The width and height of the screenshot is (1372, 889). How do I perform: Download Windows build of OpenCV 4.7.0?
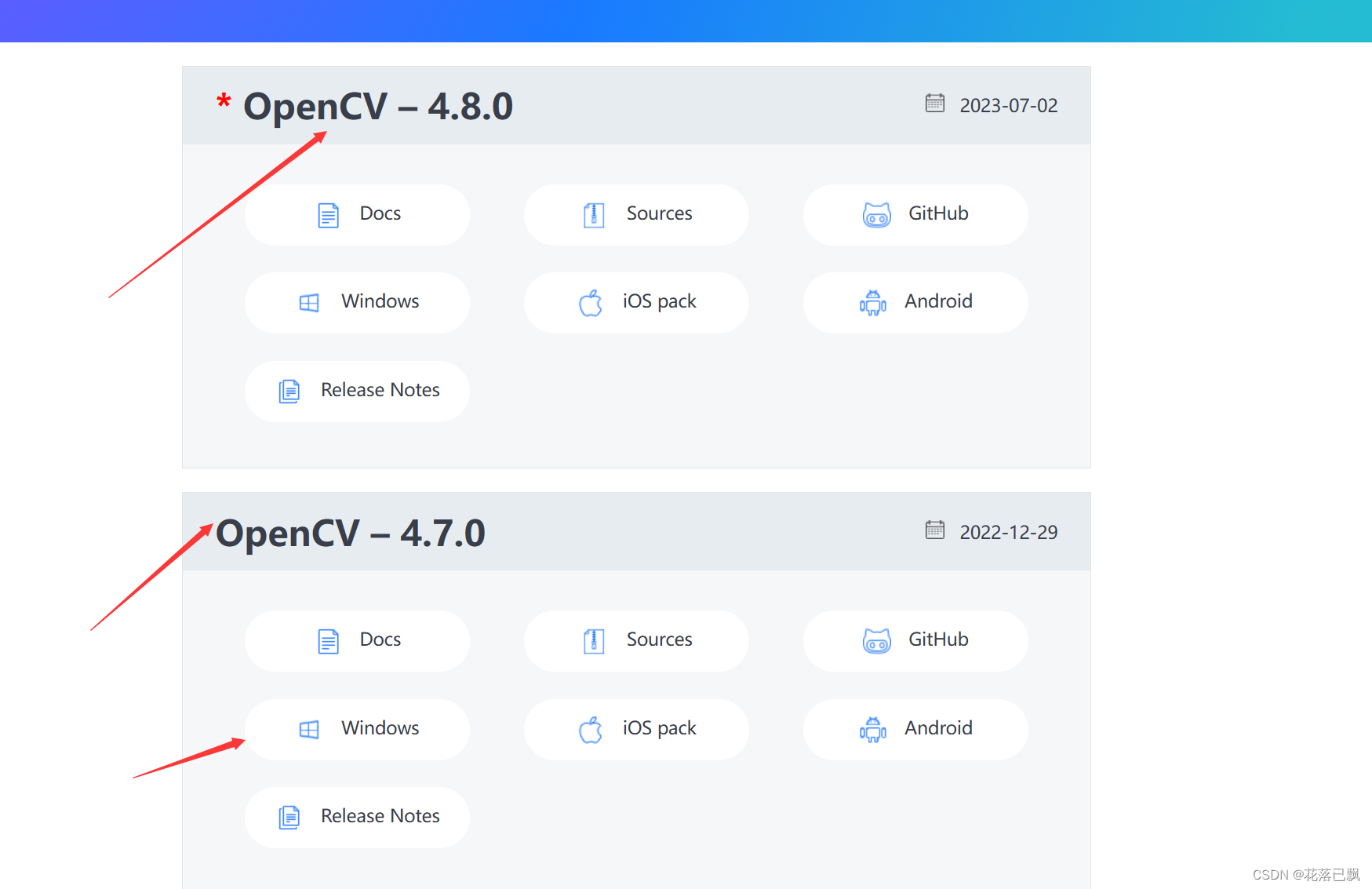357,729
